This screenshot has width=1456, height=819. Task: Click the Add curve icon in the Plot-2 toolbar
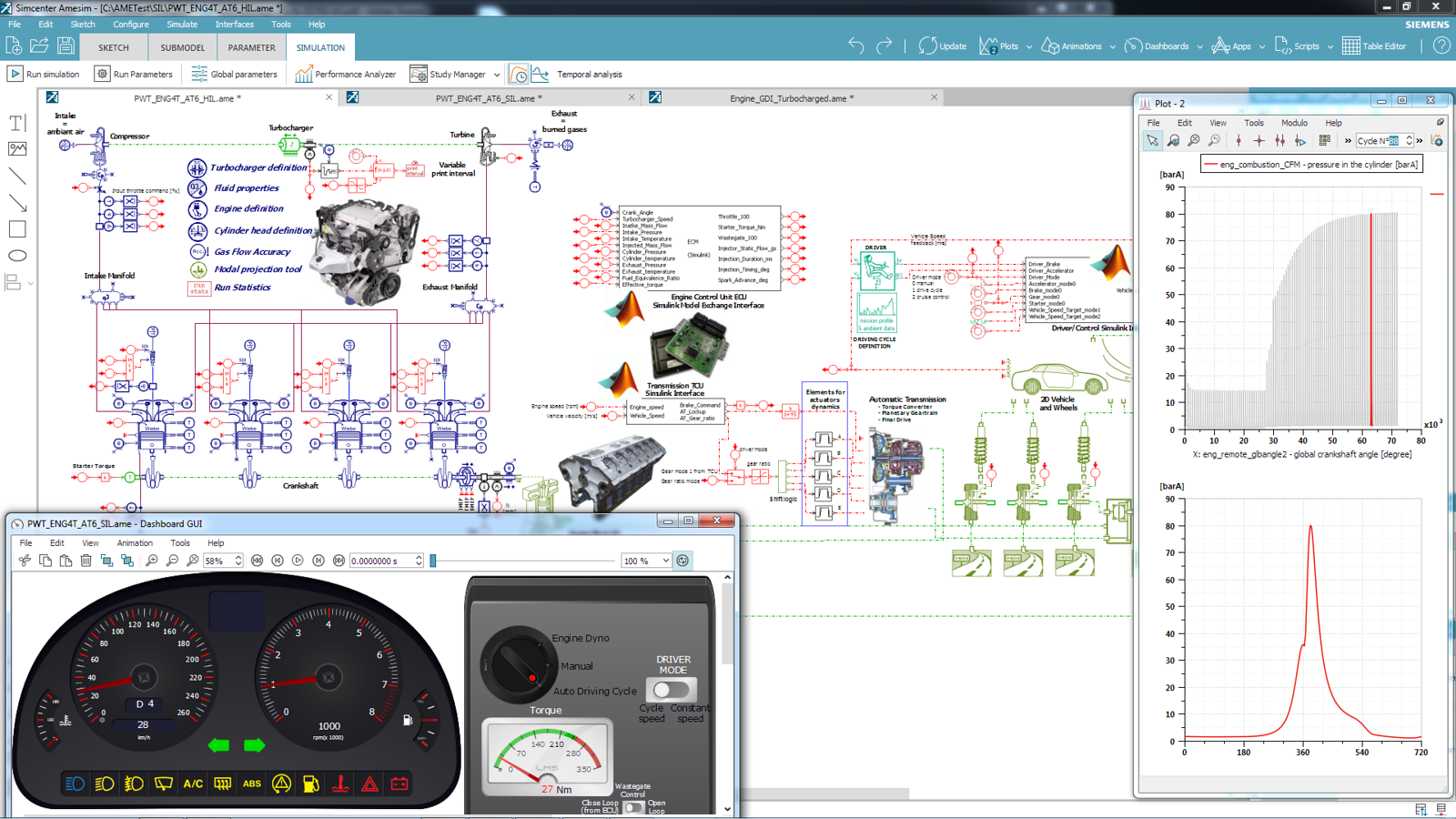[x=1437, y=141]
